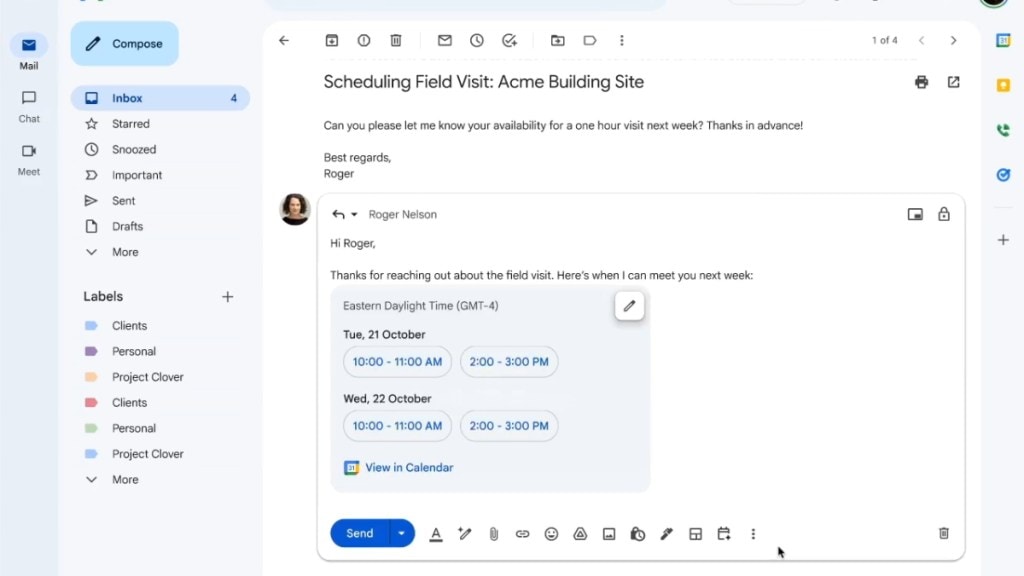
Task: Select the 2:00 - 3:00 PM slot on Wednesday
Action: pos(509,426)
